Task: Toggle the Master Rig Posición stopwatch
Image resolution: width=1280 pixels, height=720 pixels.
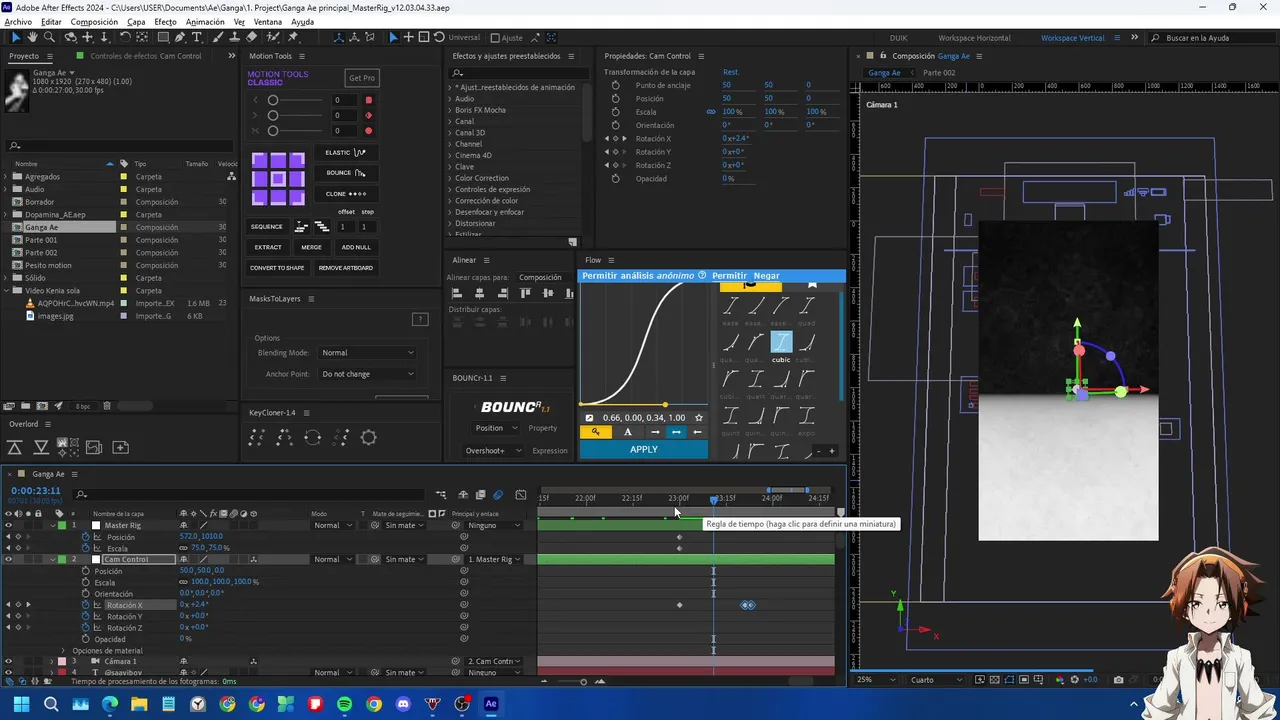Action: (85, 537)
